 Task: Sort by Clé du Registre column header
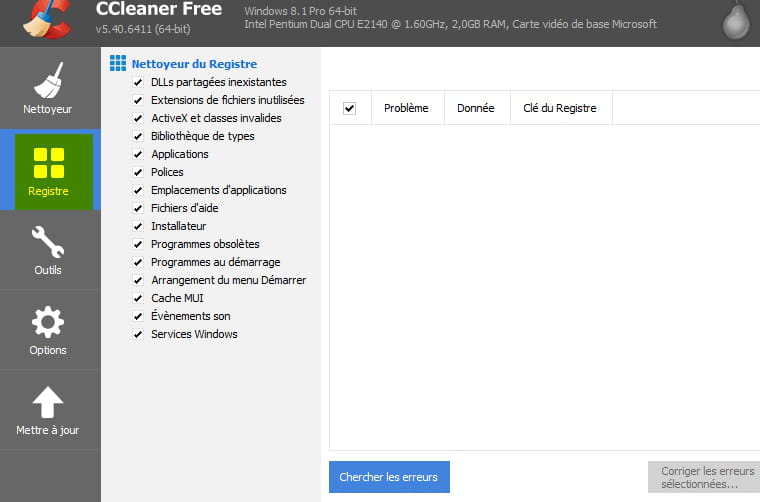click(x=561, y=108)
